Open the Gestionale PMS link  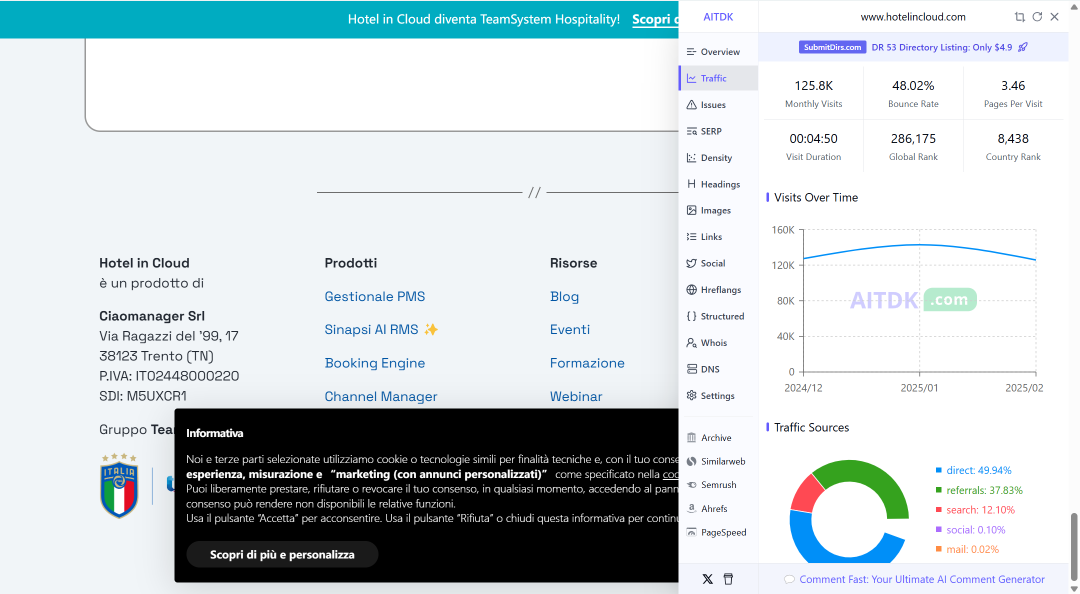point(375,296)
